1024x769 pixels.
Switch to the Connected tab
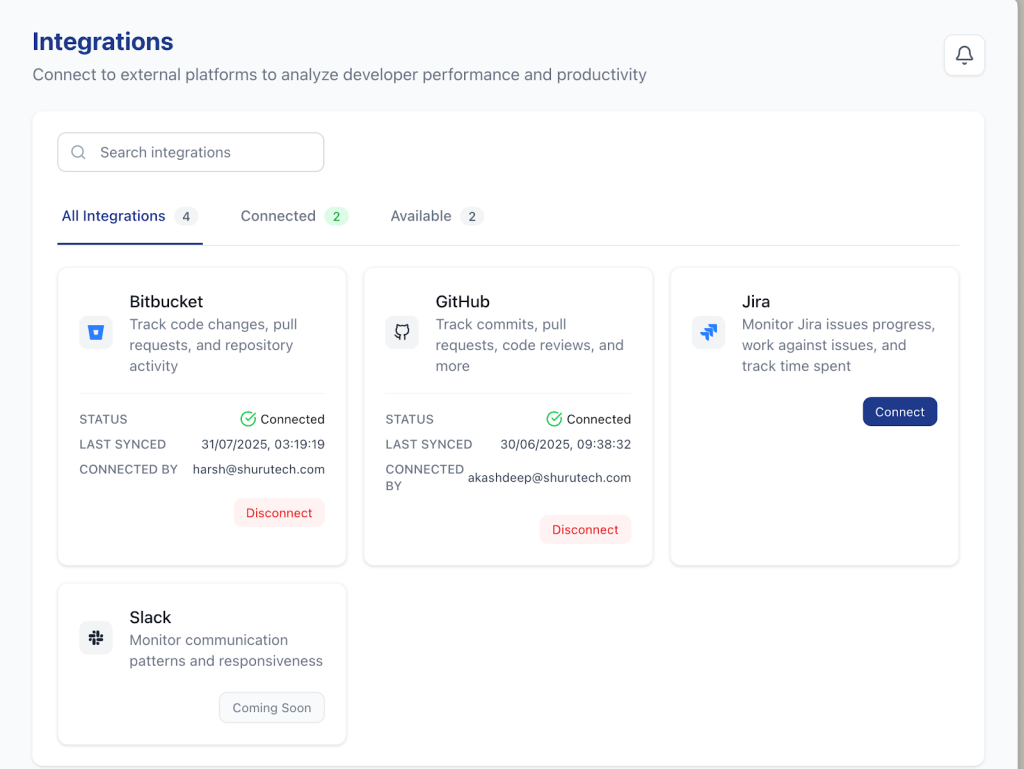[294, 217]
